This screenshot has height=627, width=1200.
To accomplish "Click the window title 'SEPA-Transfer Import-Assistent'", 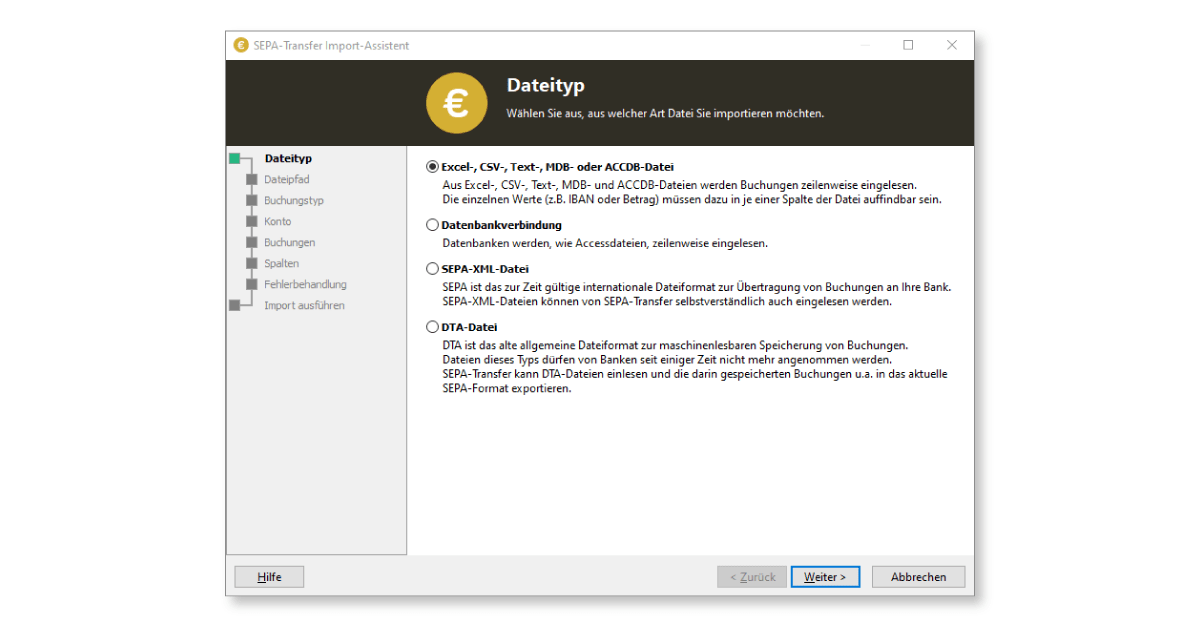I will tap(332, 45).
